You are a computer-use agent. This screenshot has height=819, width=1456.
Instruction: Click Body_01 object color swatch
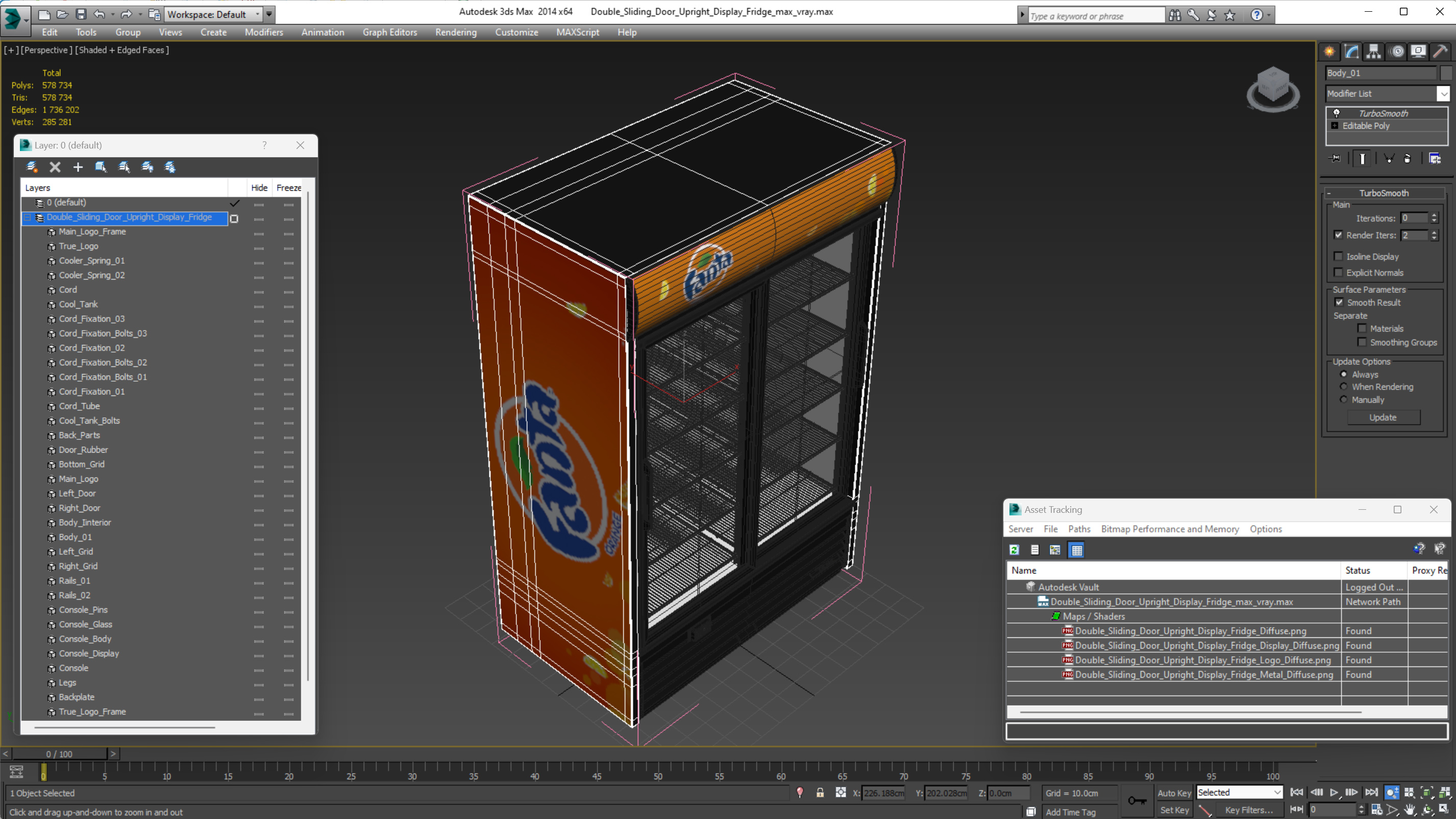click(x=1445, y=73)
